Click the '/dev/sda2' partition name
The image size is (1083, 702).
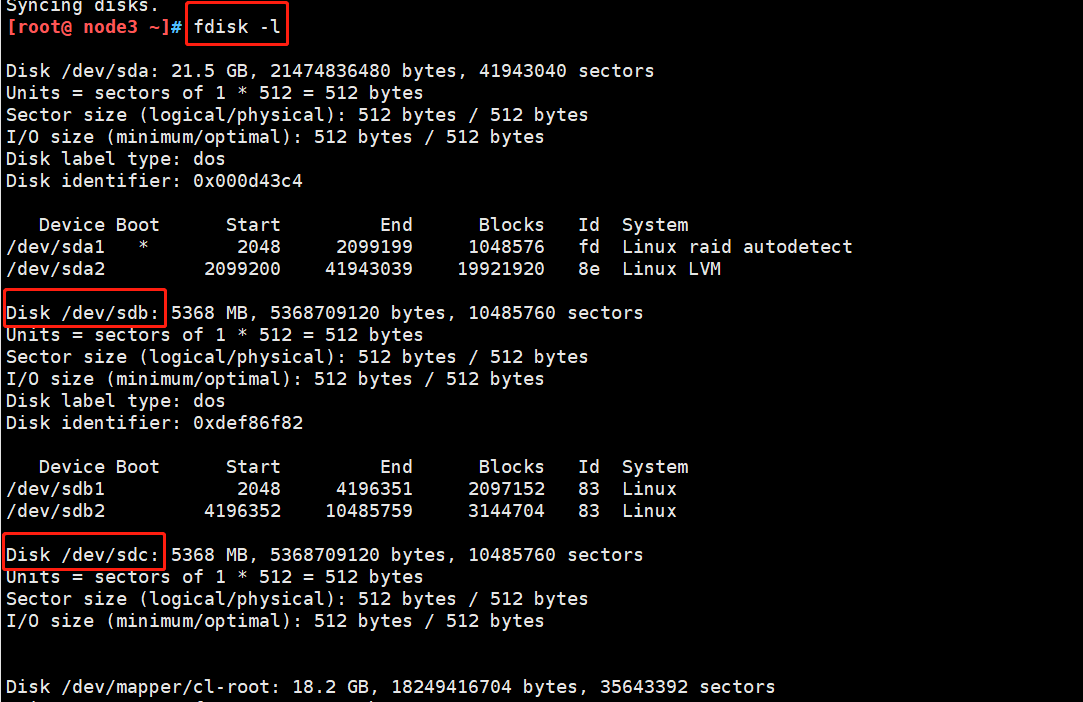55,269
